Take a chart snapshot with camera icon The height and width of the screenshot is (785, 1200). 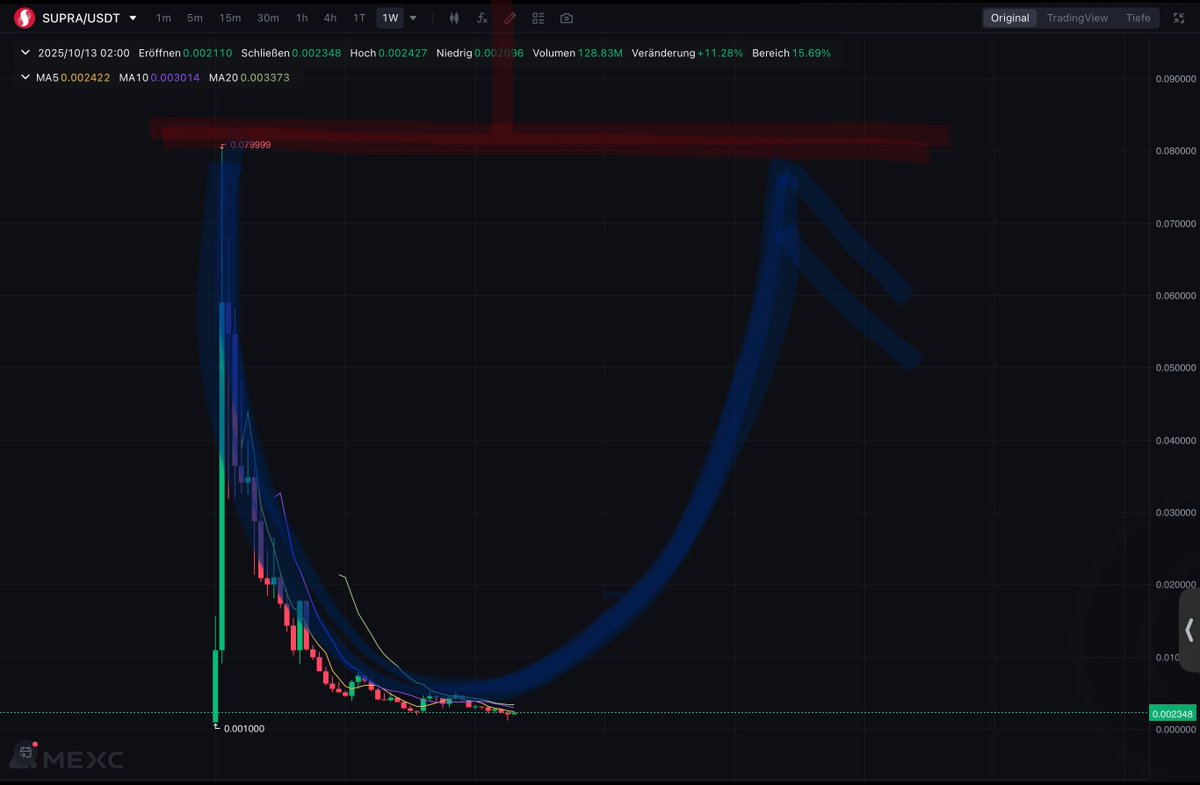567,18
